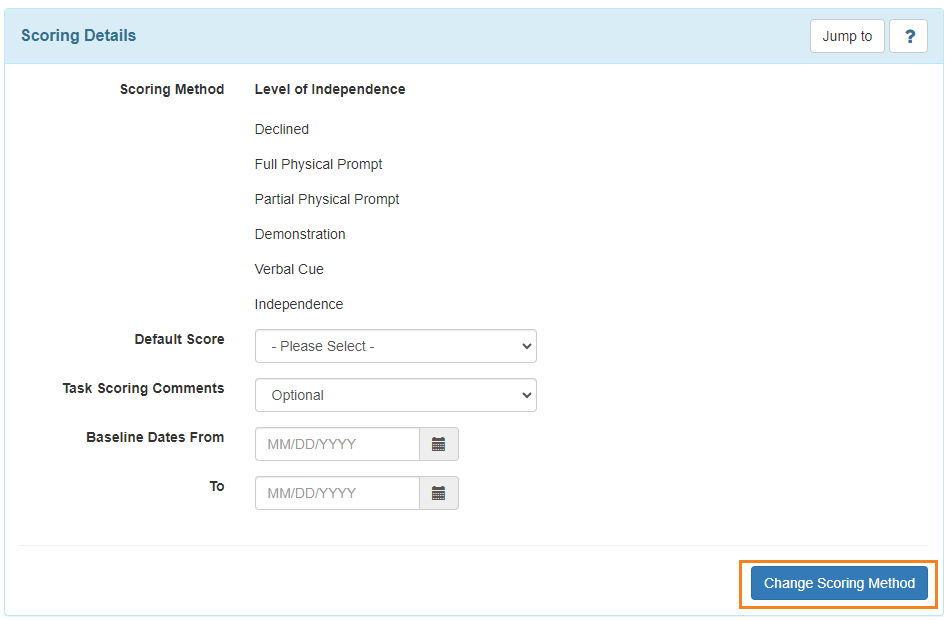The height and width of the screenshot is (620, 951).
Task: Click the Default Score label
Action: 179,339
